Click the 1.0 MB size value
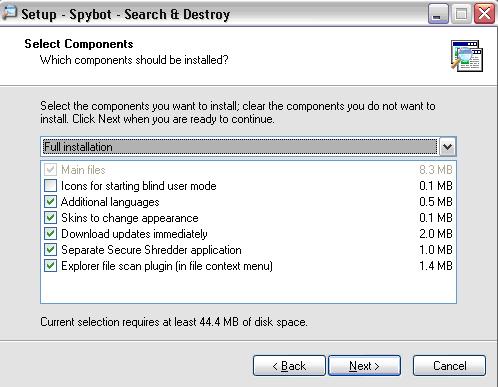Screen dimensions: 498x387 click(x=436, y=250)
